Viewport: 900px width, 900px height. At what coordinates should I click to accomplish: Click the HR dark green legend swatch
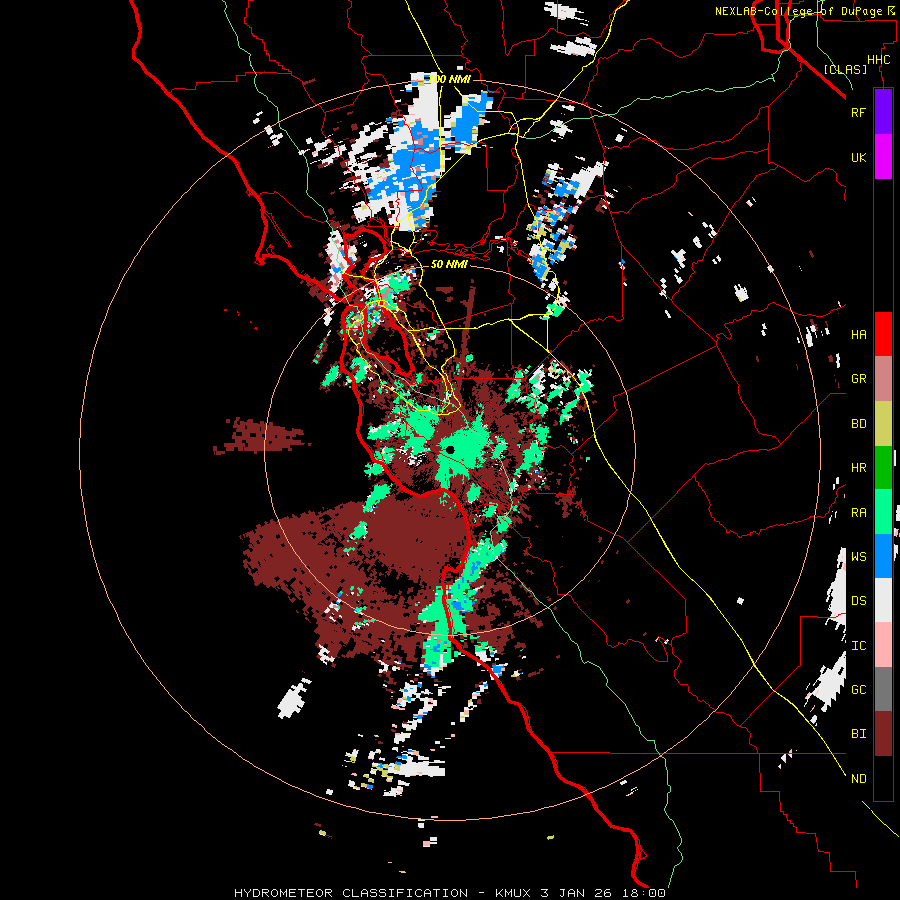coord(883,468)
